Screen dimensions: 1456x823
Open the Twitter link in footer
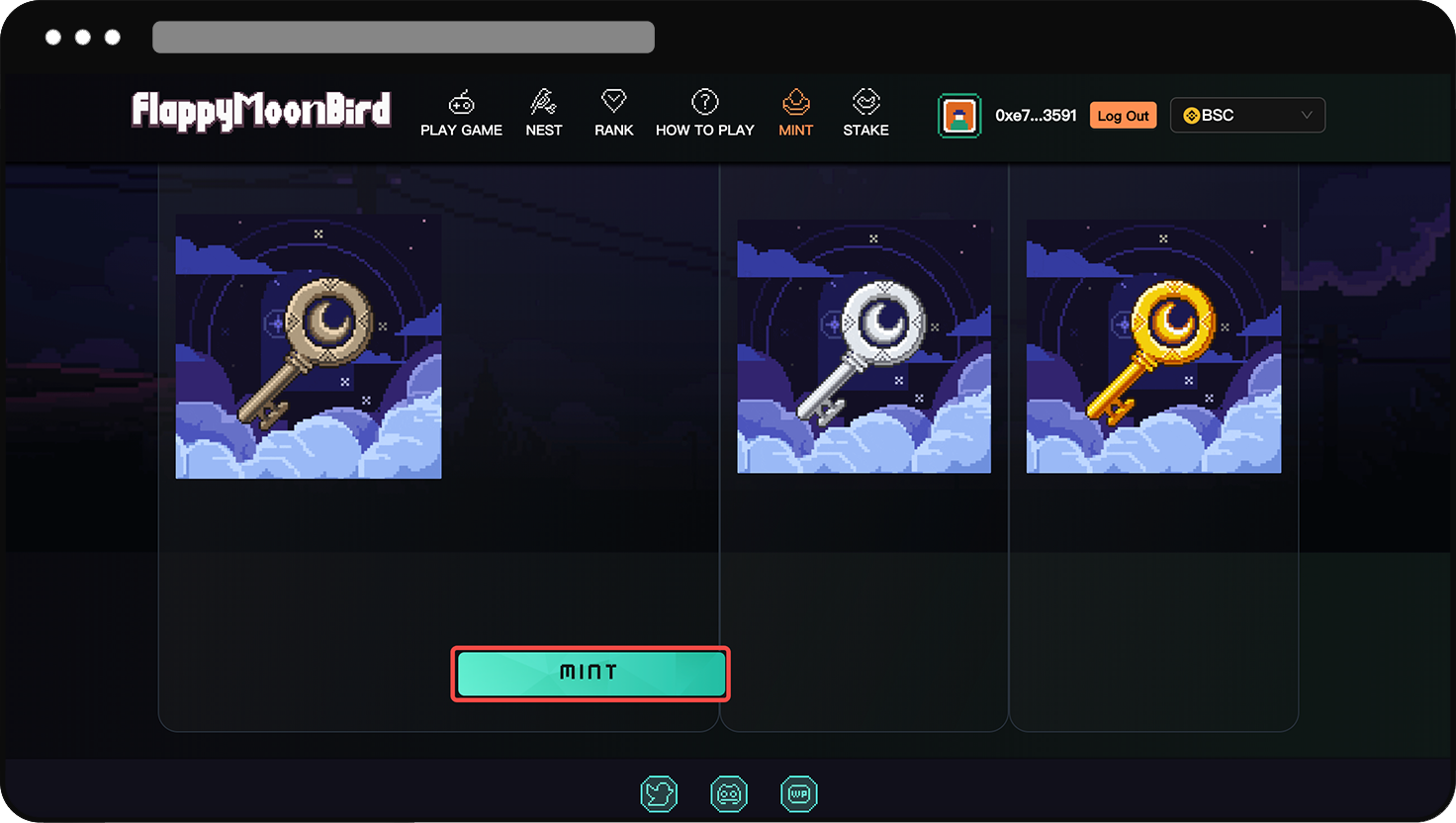click(x=659, y=794)
